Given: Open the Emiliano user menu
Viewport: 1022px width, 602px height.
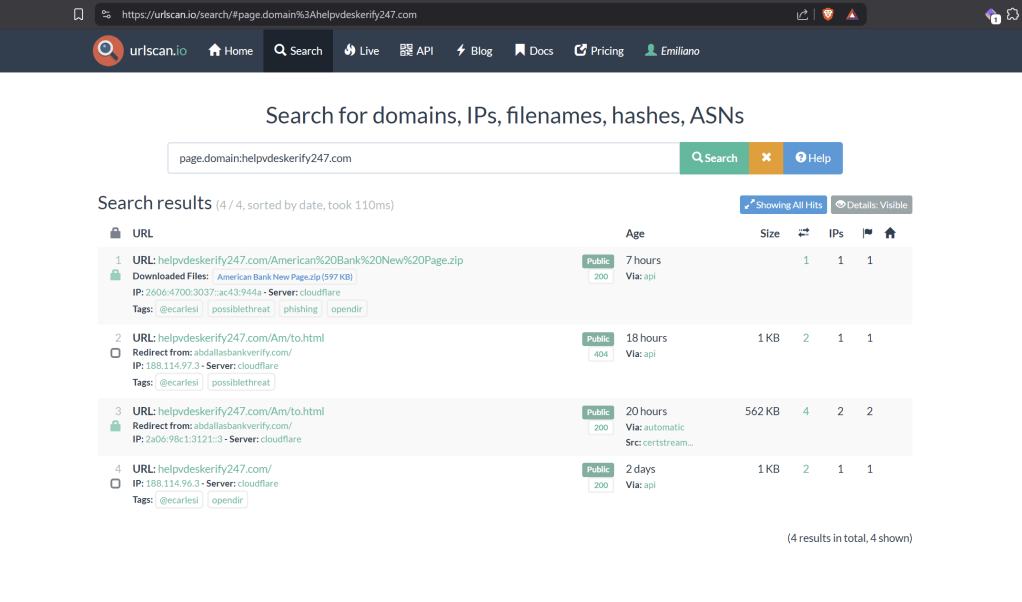Looking at the screenshot, I should (x=672, y=51).
